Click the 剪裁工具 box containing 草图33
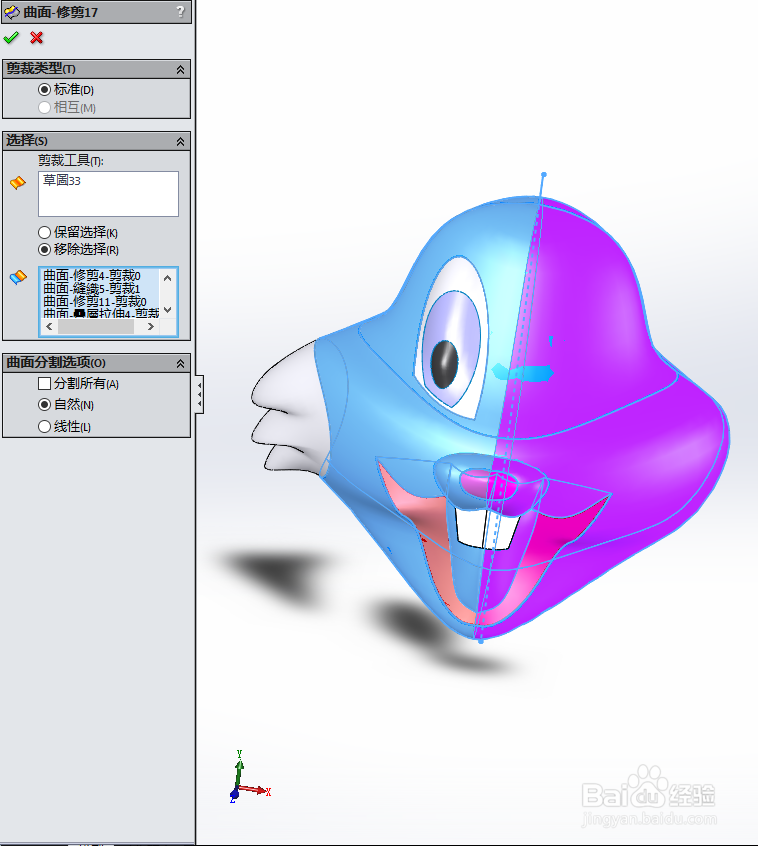Image resolution: width=758 pixels, height=846 pixels. click(108, 194)
